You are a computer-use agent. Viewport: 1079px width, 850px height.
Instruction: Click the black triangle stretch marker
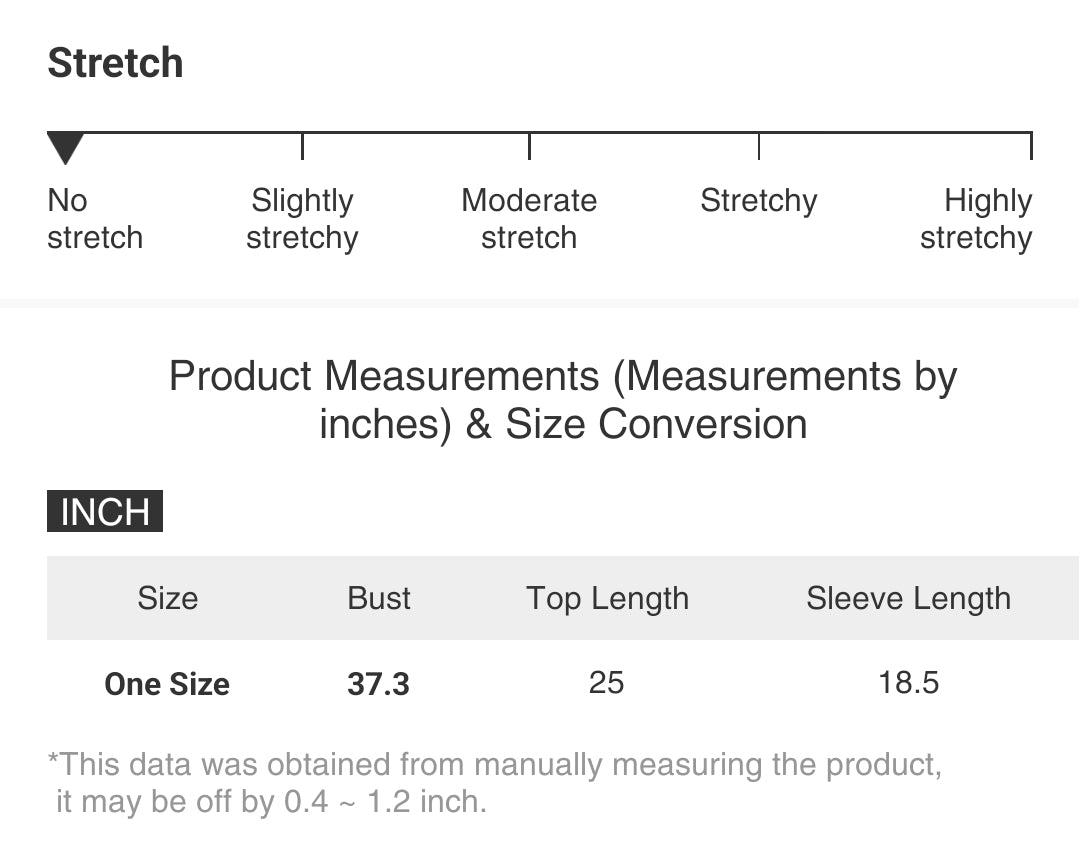pyautogui.click(x=65, y=149)
